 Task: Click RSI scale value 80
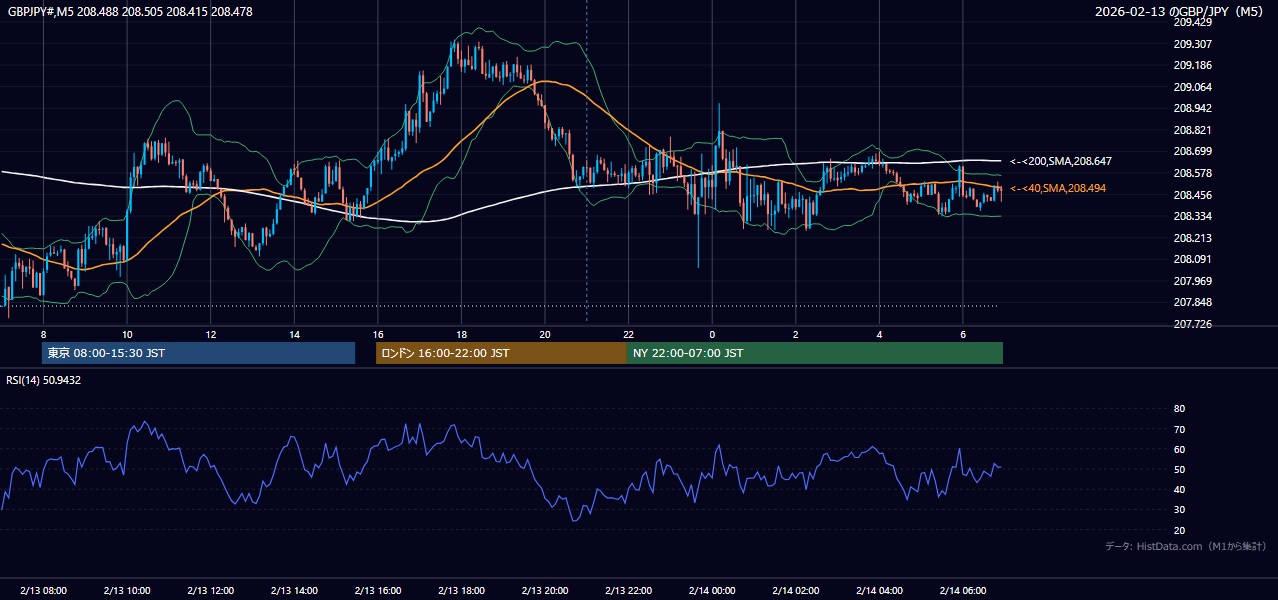[1179, 409]
